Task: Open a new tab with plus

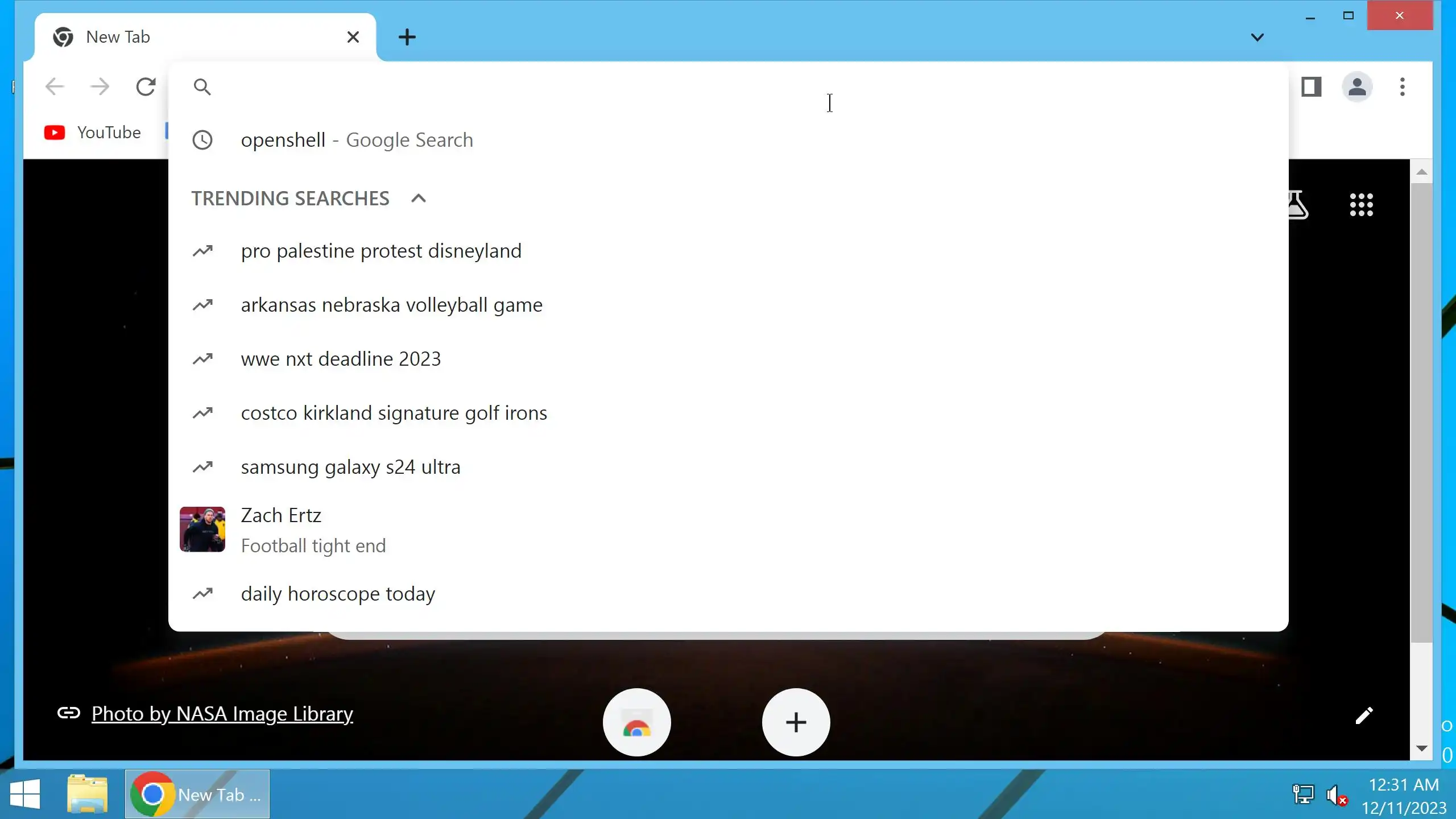Action: (x=407, y=38)
